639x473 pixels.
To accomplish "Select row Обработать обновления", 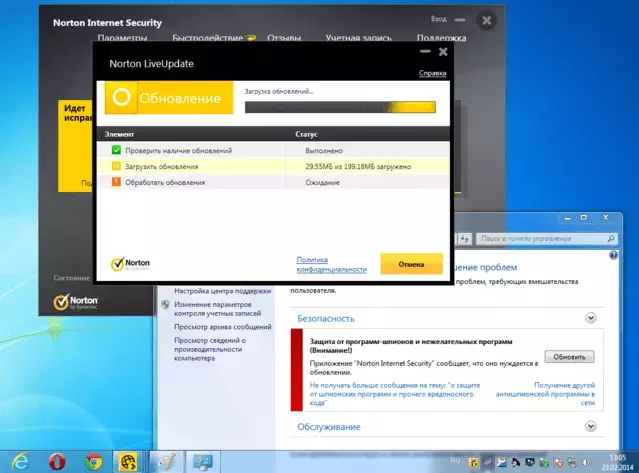I will (x=273, y=182).
